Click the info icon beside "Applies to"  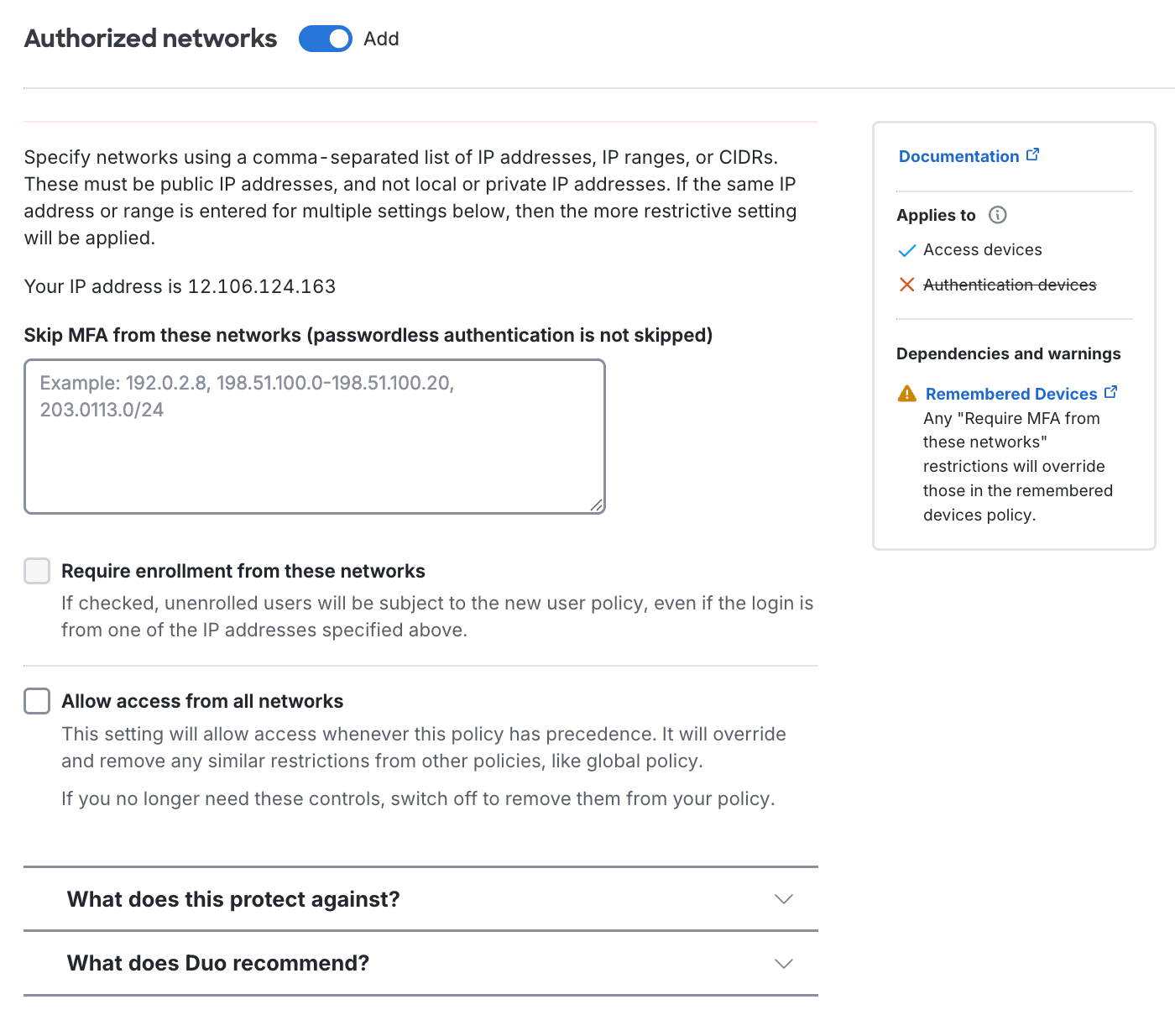pyautogui.click(x=998, y=215)
